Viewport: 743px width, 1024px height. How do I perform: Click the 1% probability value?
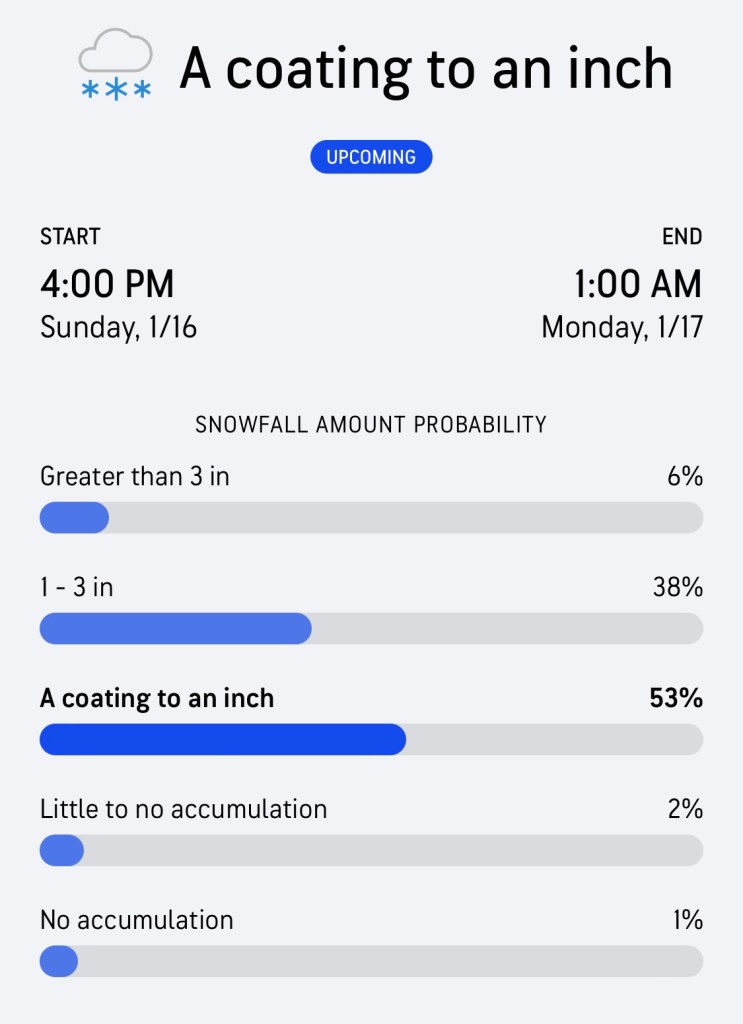[x=687, y=919]
